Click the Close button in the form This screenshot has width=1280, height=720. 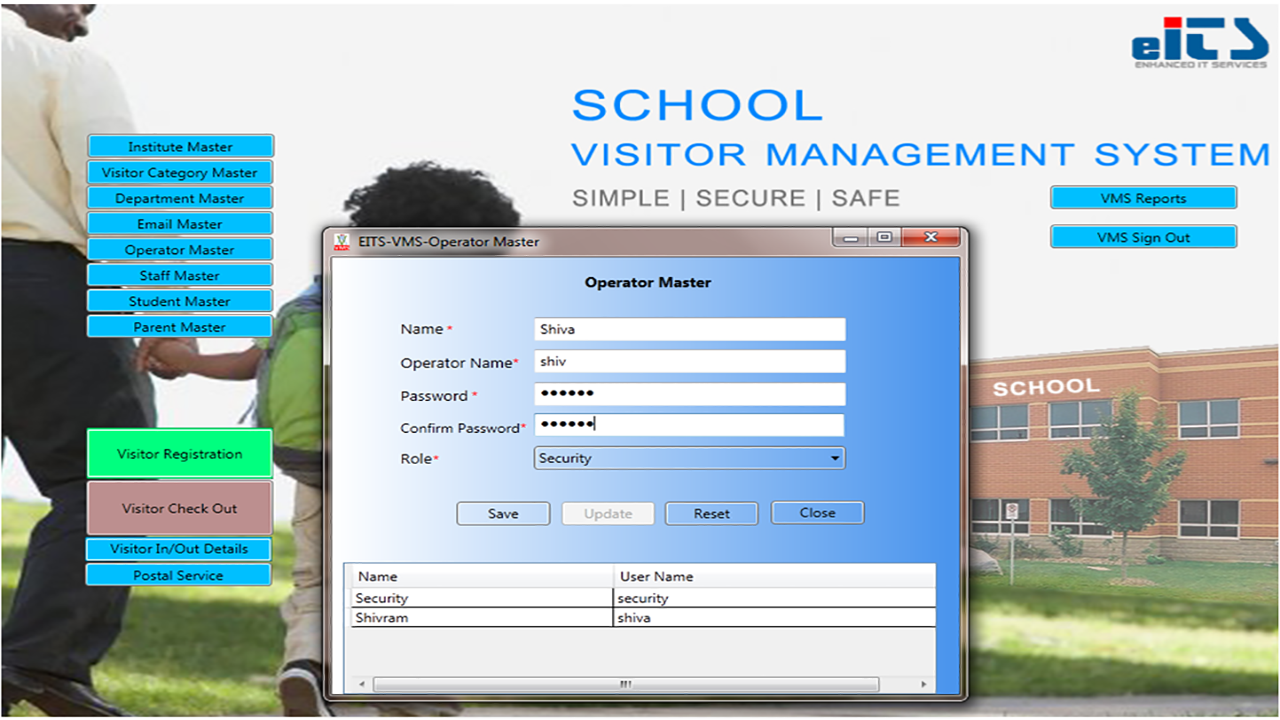pyautogui.click(x=817, y=513)
